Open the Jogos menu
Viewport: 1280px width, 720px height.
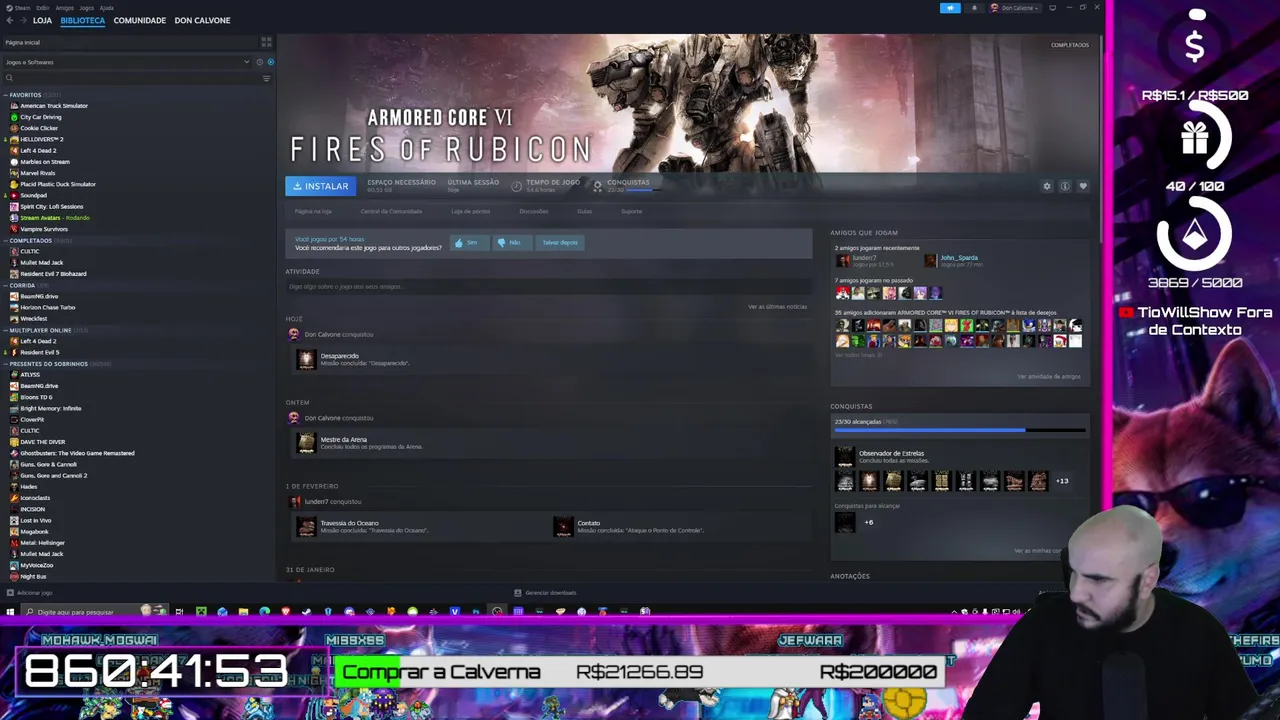pyautogui.click(x=86, y=8)
